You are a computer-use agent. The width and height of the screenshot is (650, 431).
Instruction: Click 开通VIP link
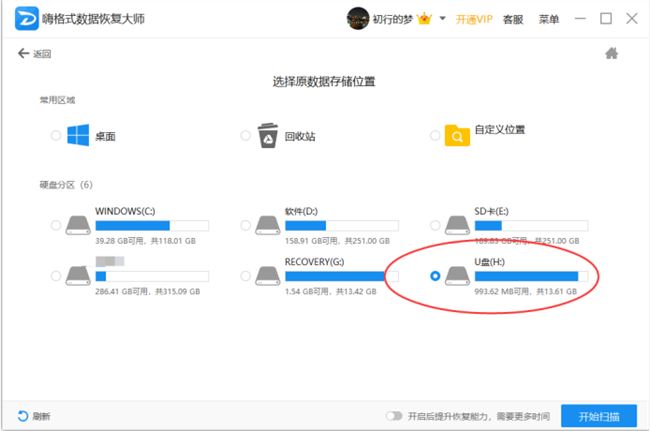point(474,19)
